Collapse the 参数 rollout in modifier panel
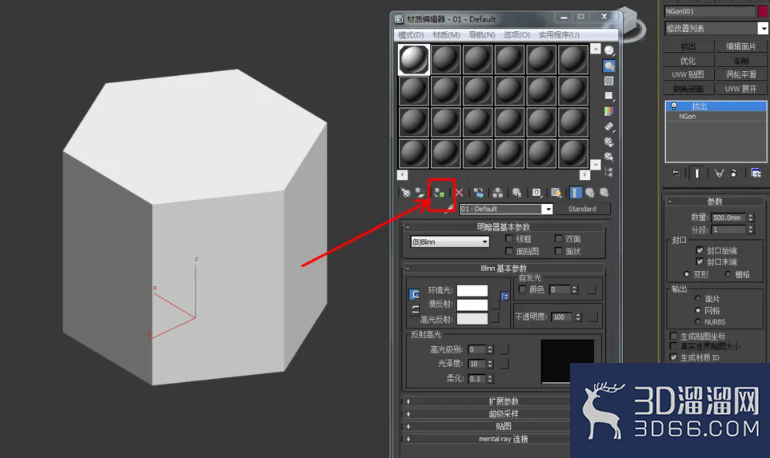This screenshot has height=458, width=770. 715,201
